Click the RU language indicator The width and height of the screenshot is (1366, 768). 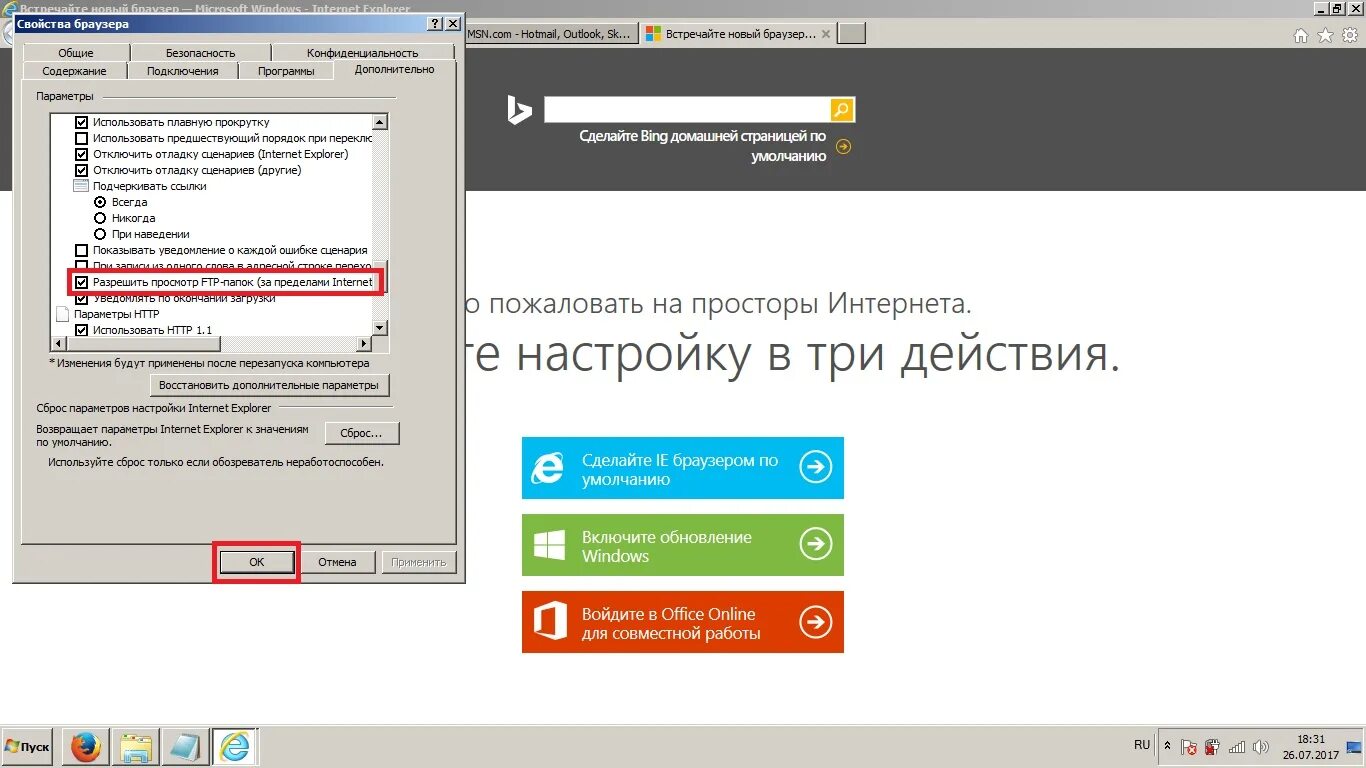[x=1142, y=745]
